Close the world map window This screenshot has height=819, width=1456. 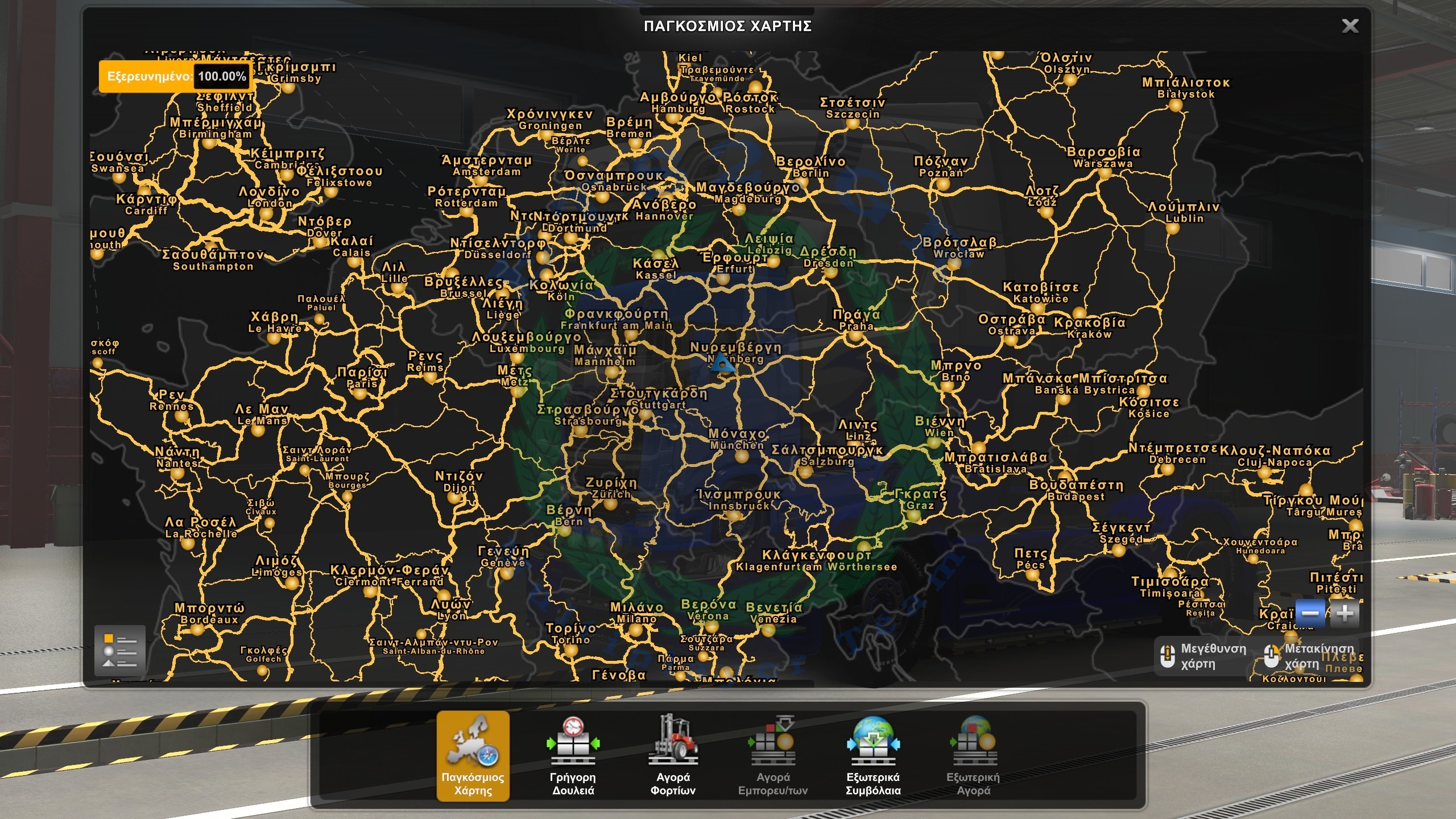(x=1350, y=26)
